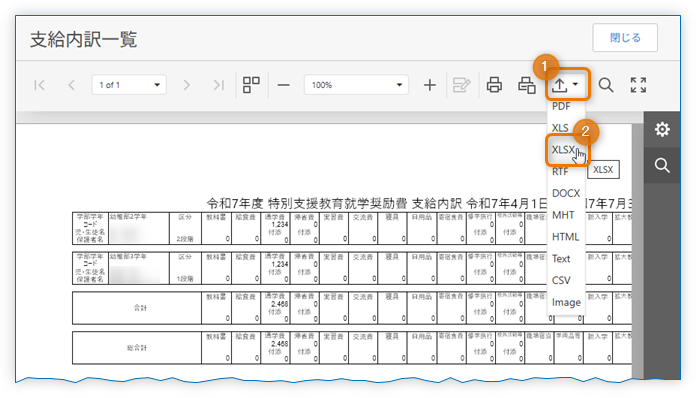Go to the first page icon
This screenshot has width=696, height=398.
click(40, 85)
